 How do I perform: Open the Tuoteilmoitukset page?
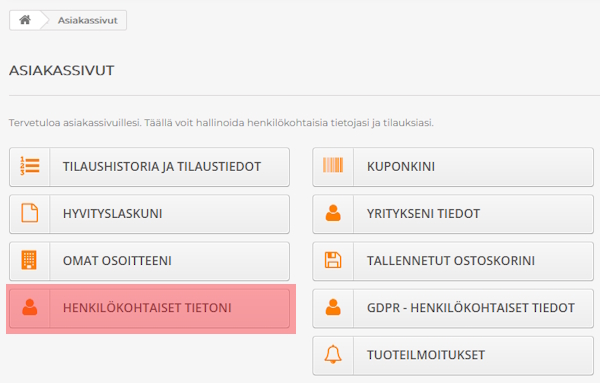(x=453, y=355)
